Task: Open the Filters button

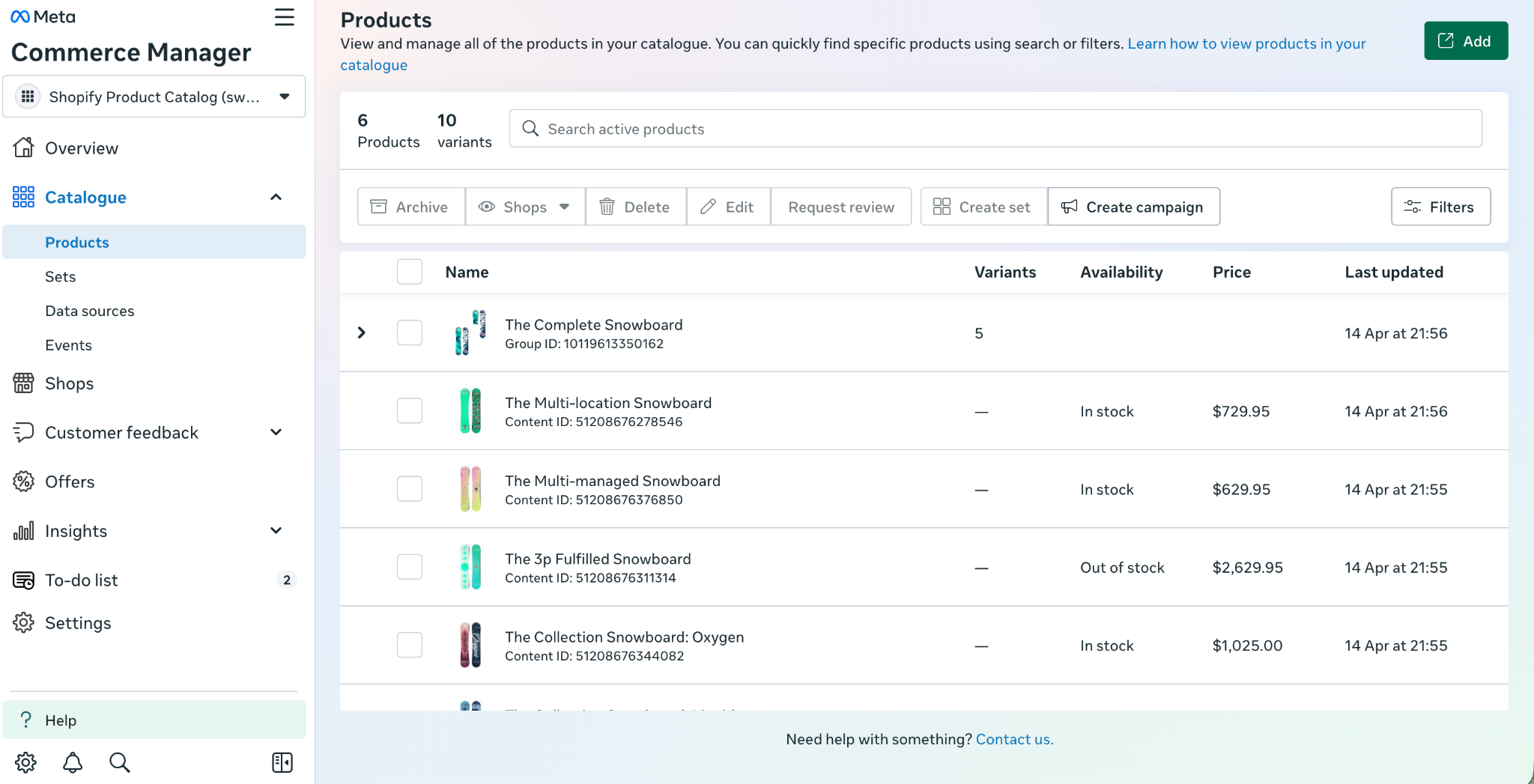Action: tap(1440, 207)
